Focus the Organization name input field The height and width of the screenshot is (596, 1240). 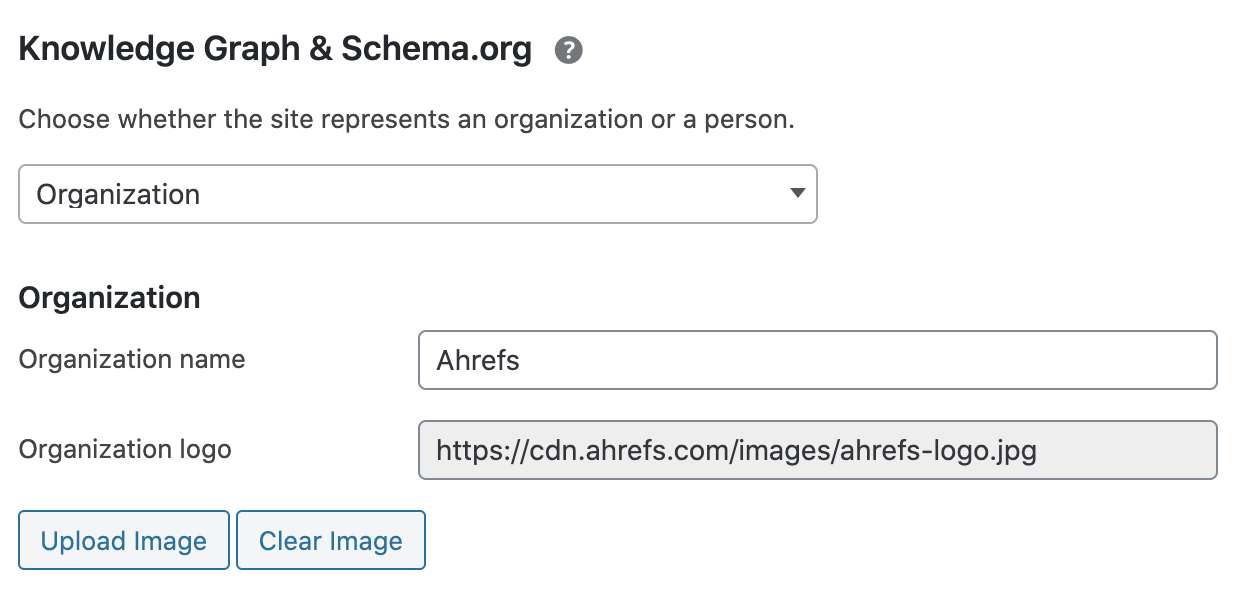click(817, 360)
